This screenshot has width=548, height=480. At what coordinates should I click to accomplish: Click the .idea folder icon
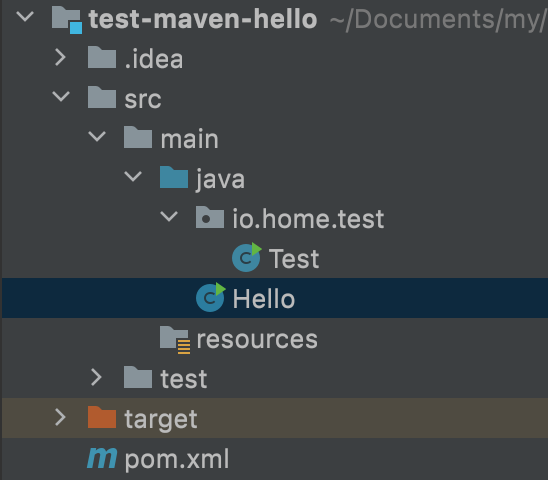pos(102,57)
